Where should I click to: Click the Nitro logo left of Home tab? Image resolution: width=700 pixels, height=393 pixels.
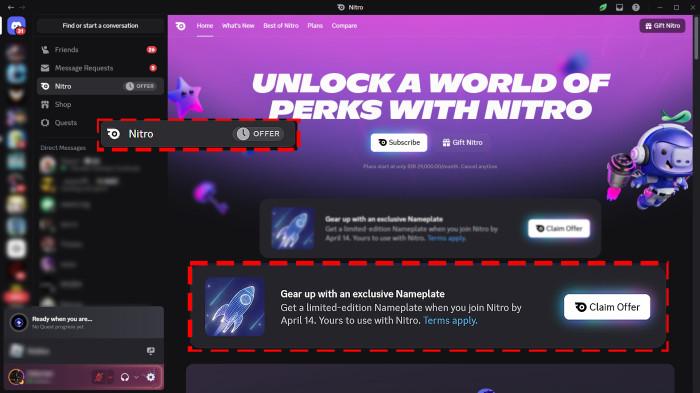point(181,26)
